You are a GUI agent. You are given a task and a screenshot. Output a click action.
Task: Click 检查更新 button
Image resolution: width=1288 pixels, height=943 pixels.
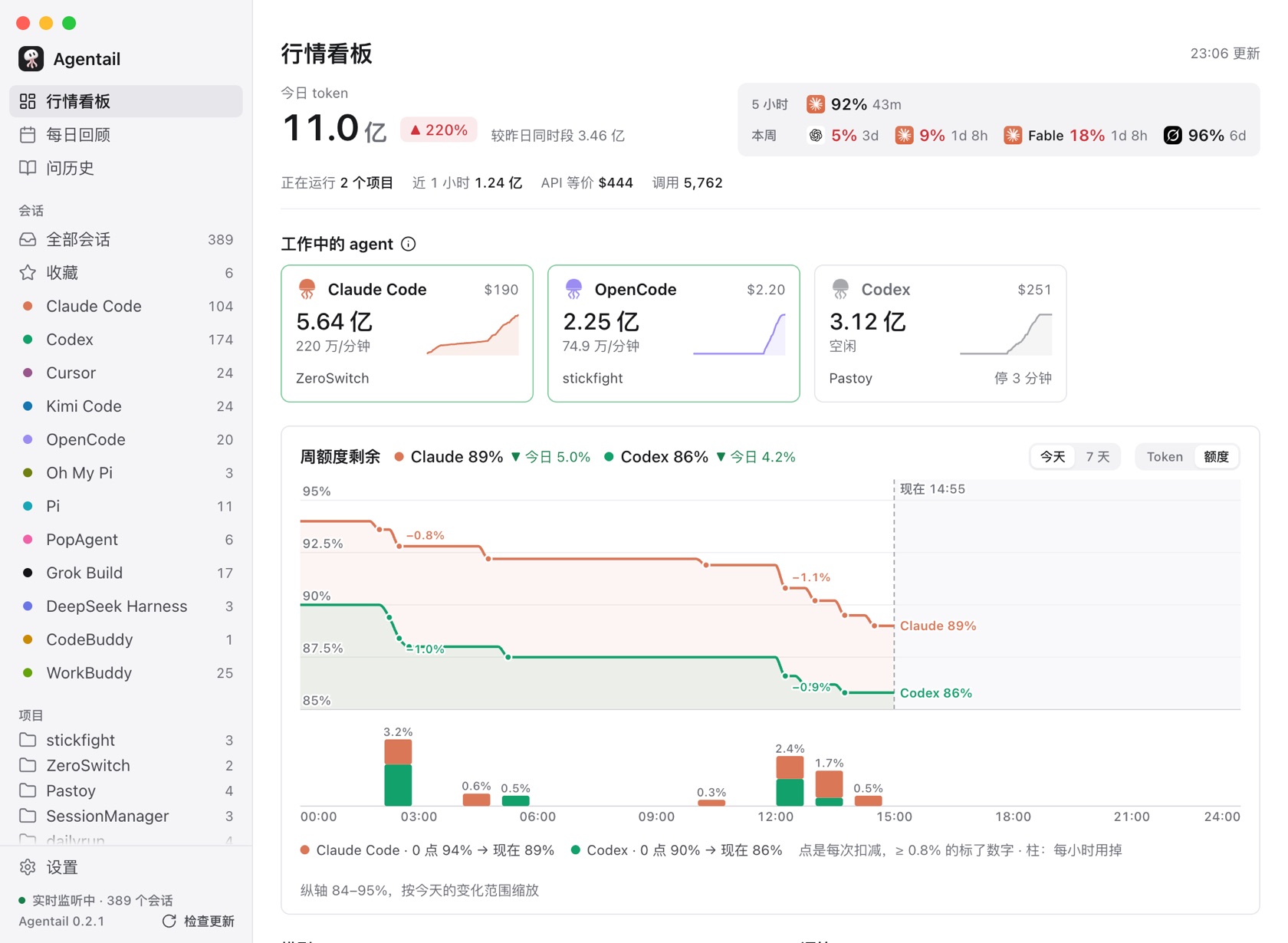(199, 921)
